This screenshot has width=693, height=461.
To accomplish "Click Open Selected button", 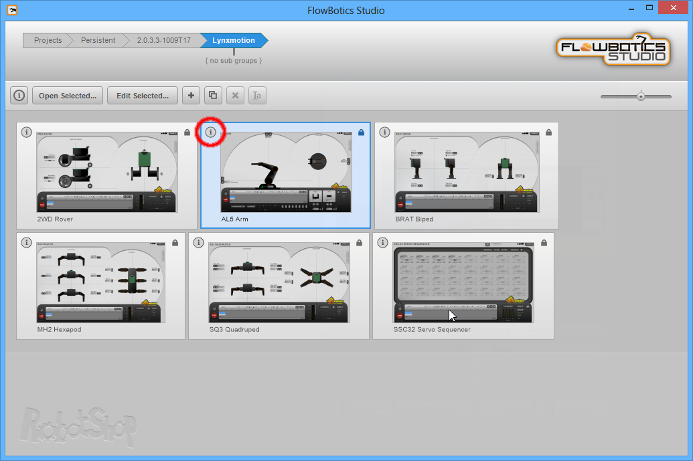I will pyautogui.click(x=67, y=95).
